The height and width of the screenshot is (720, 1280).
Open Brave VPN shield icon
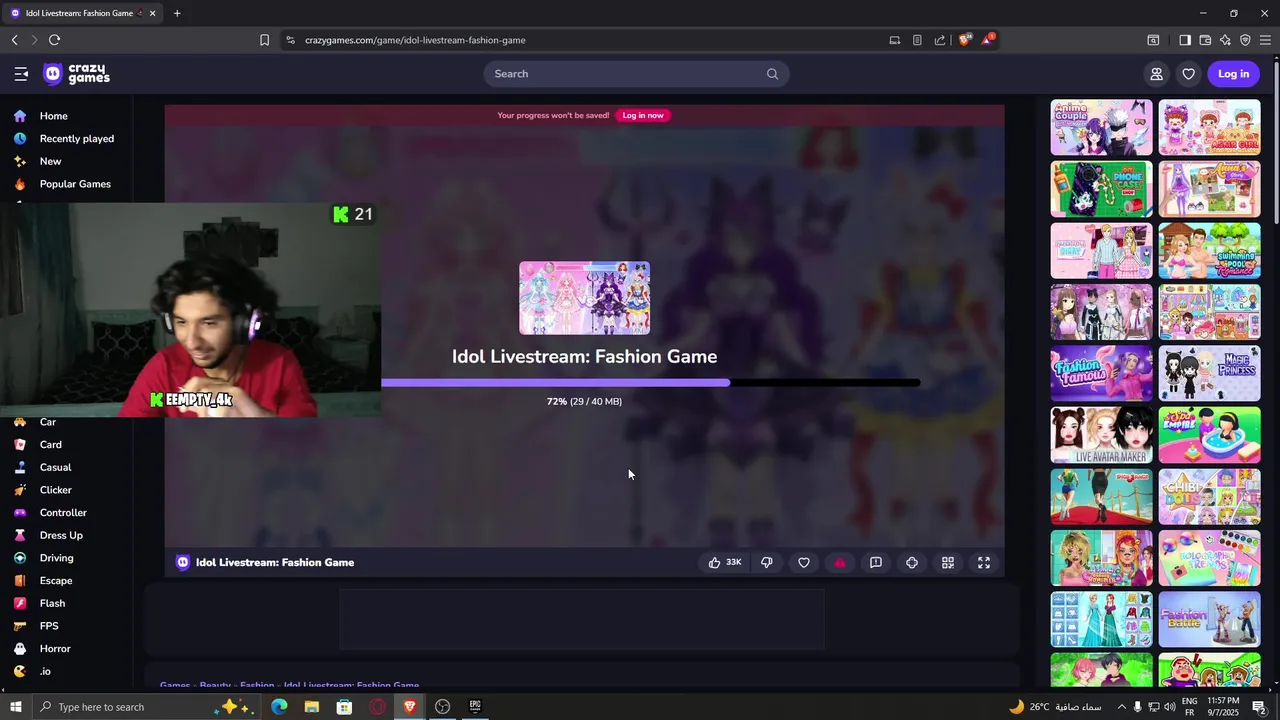tap(1245, 40)
